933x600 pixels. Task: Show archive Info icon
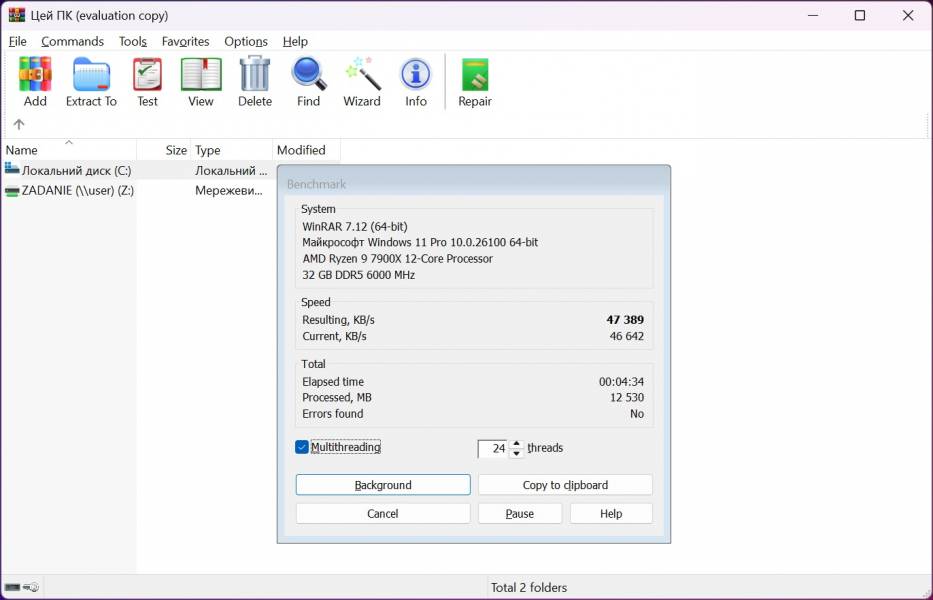[x=416, y=76]
